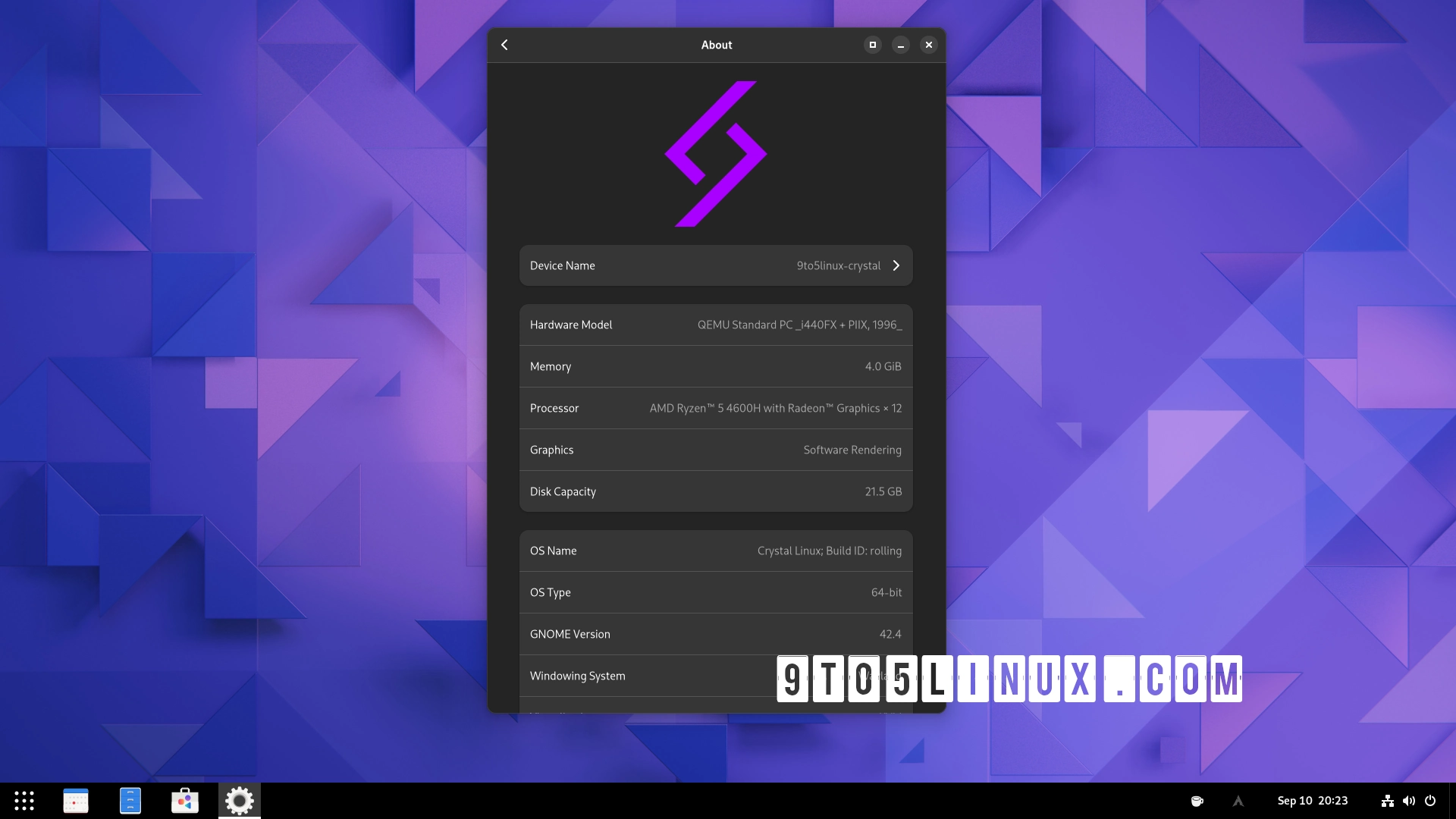Open network options via the network tray icon
This screenshot has width=1456, height=819.
1388,801
